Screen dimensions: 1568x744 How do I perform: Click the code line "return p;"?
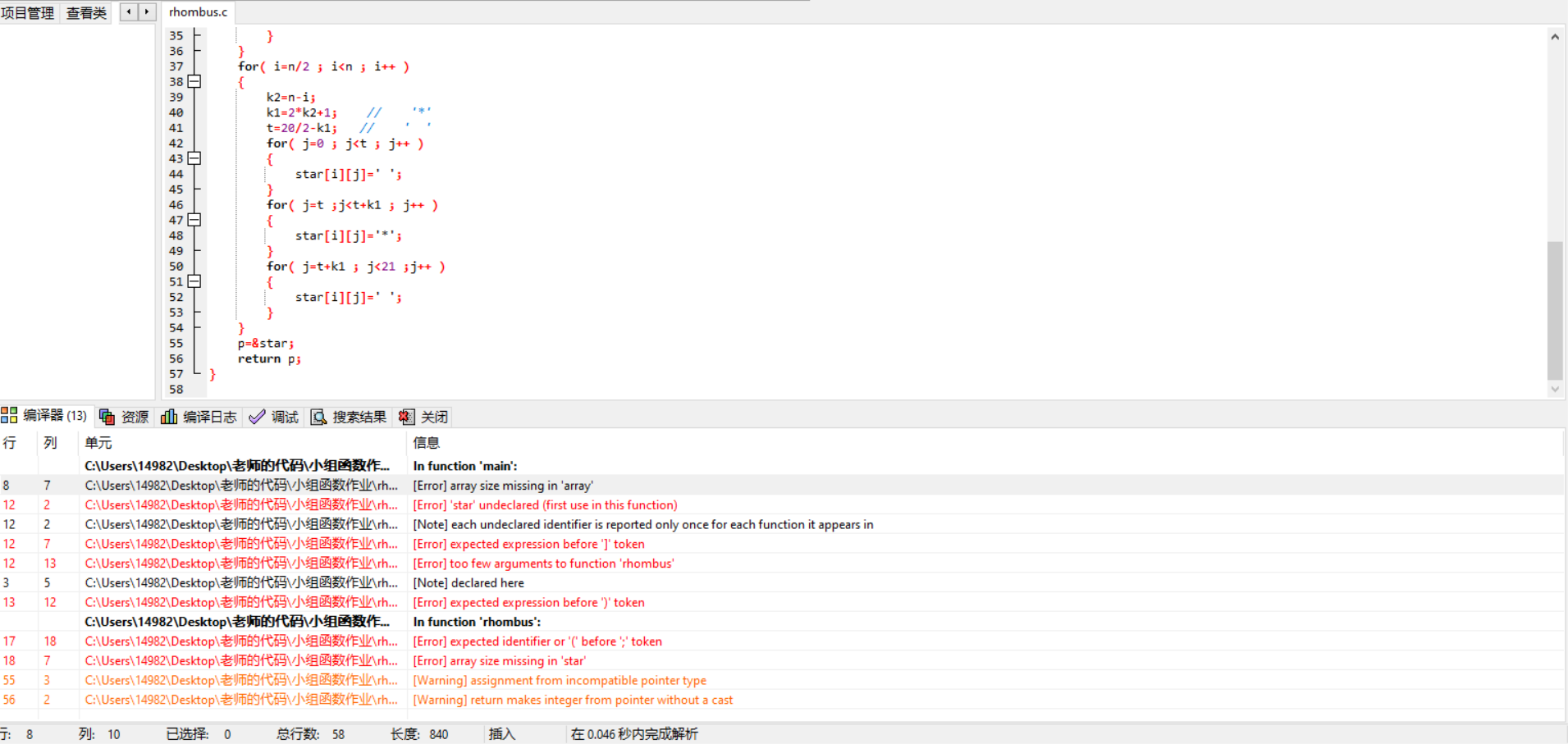(x=269, y=359)
